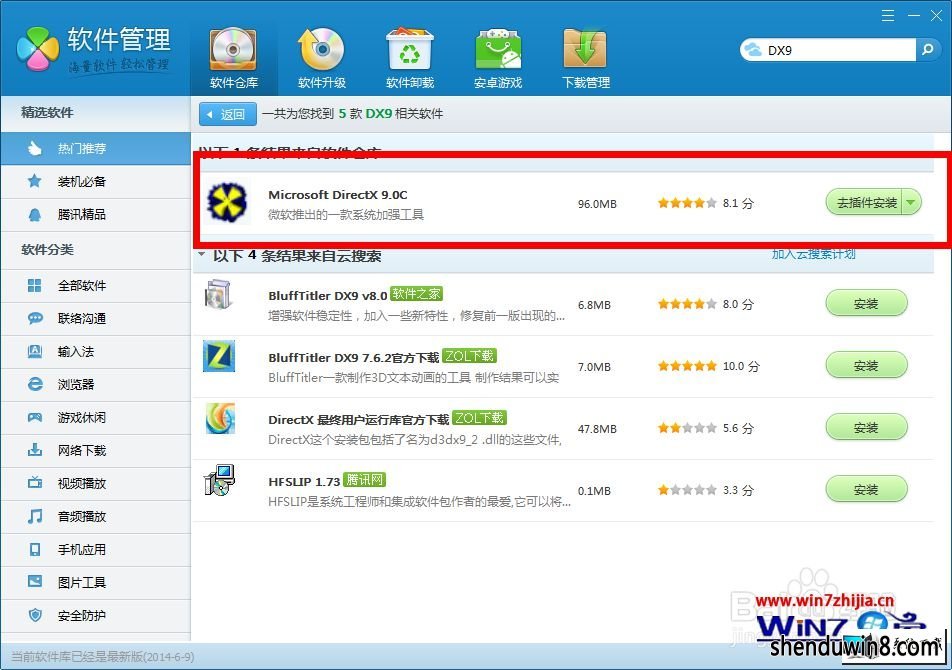Install BluffTitler DX9 7.6.2官方下载
The width and height of the screenshot is (952, 670).
pyautogui.click(x=866, y=365)
